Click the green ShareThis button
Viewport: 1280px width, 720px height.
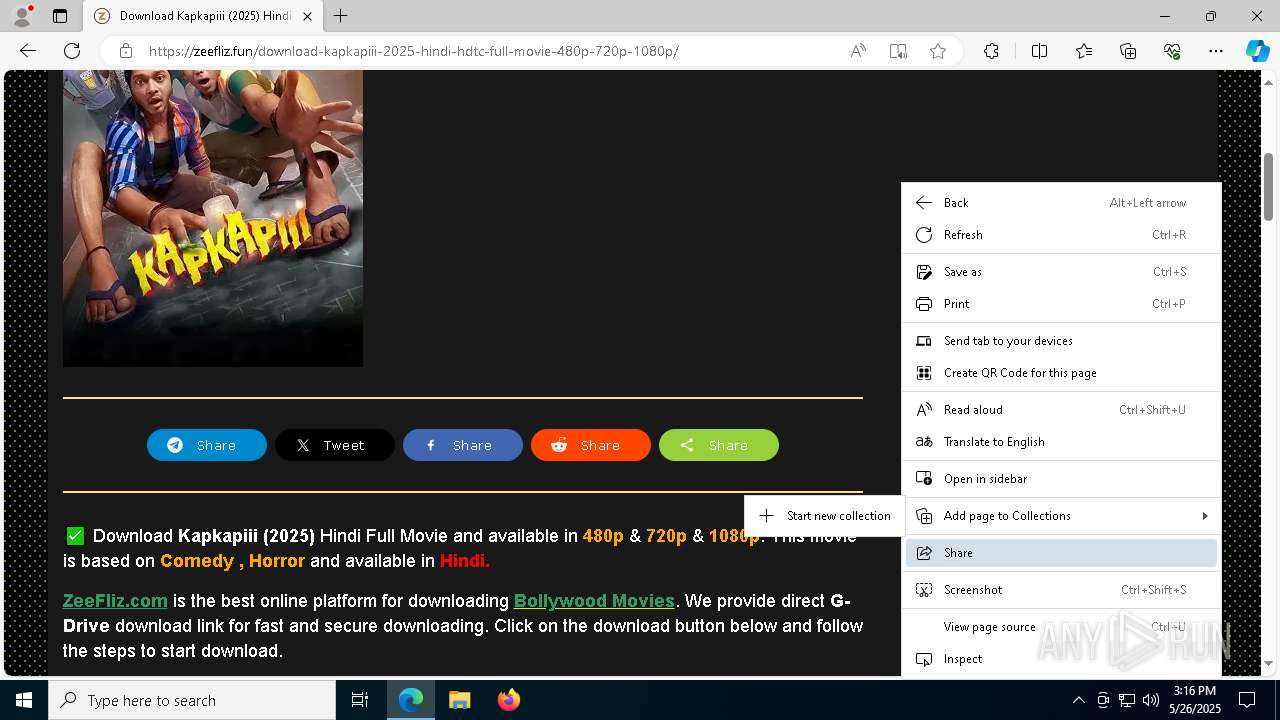[x=719, y=445]
